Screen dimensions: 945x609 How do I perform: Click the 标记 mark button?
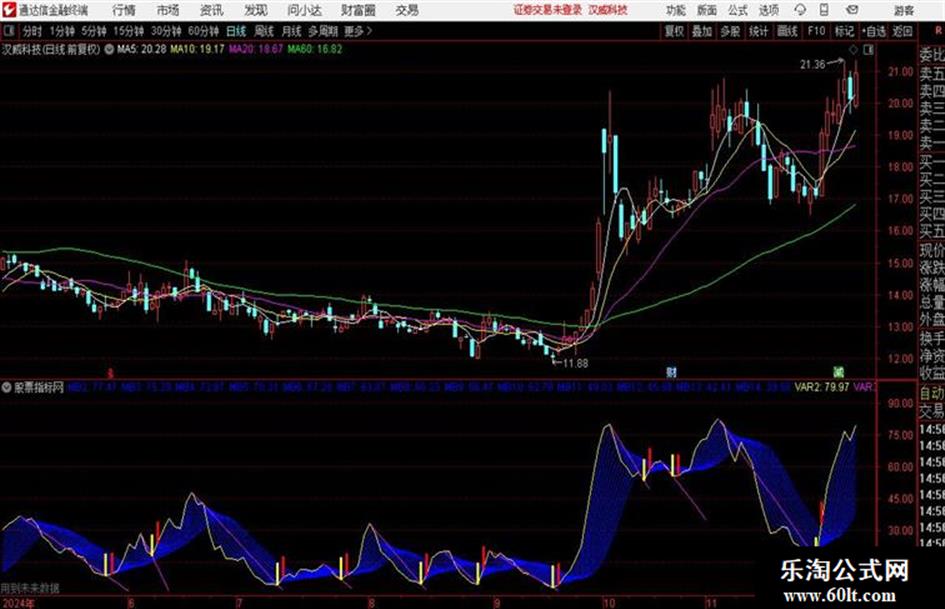(x=844, y=31)
